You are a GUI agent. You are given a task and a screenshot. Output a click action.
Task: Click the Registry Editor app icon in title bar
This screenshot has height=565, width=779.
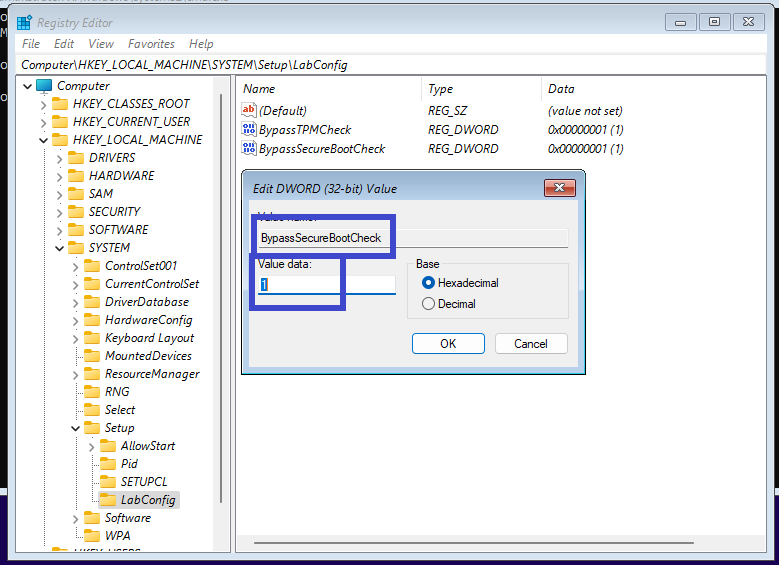pos(24,22)
